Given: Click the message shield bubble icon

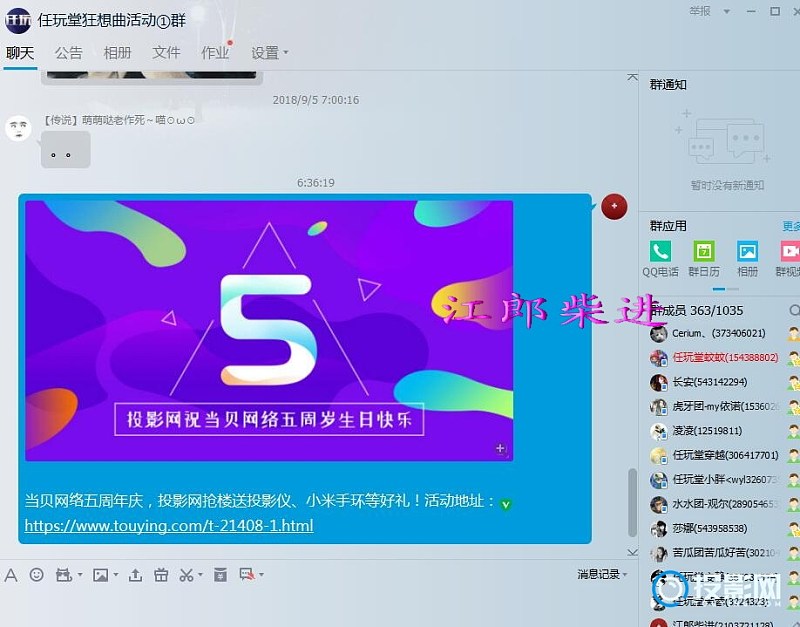Looking at the screenshot, I should pyautogui.click(x=247, y=574).
